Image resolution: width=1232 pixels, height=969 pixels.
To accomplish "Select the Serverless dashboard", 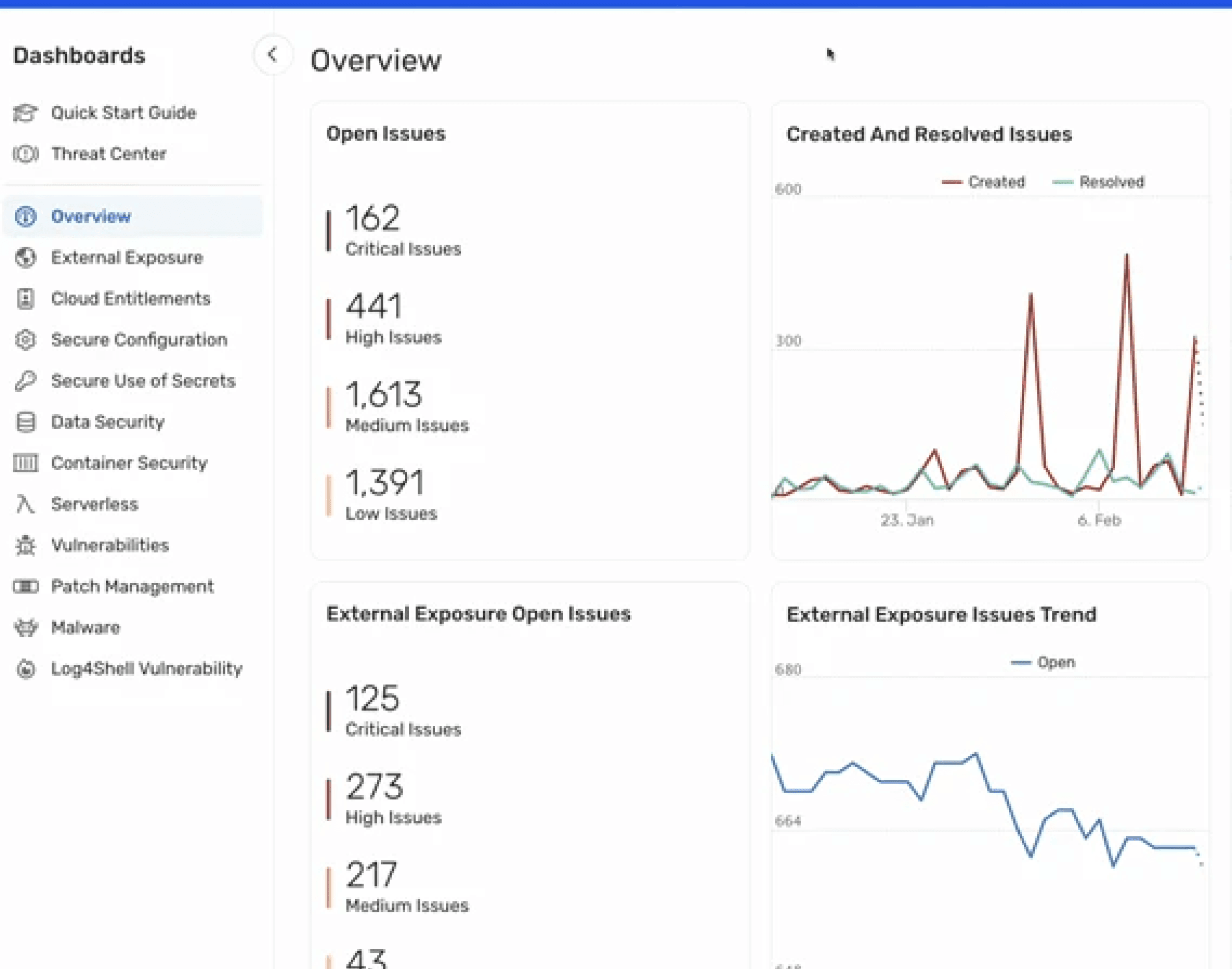I will pos(95,504).
